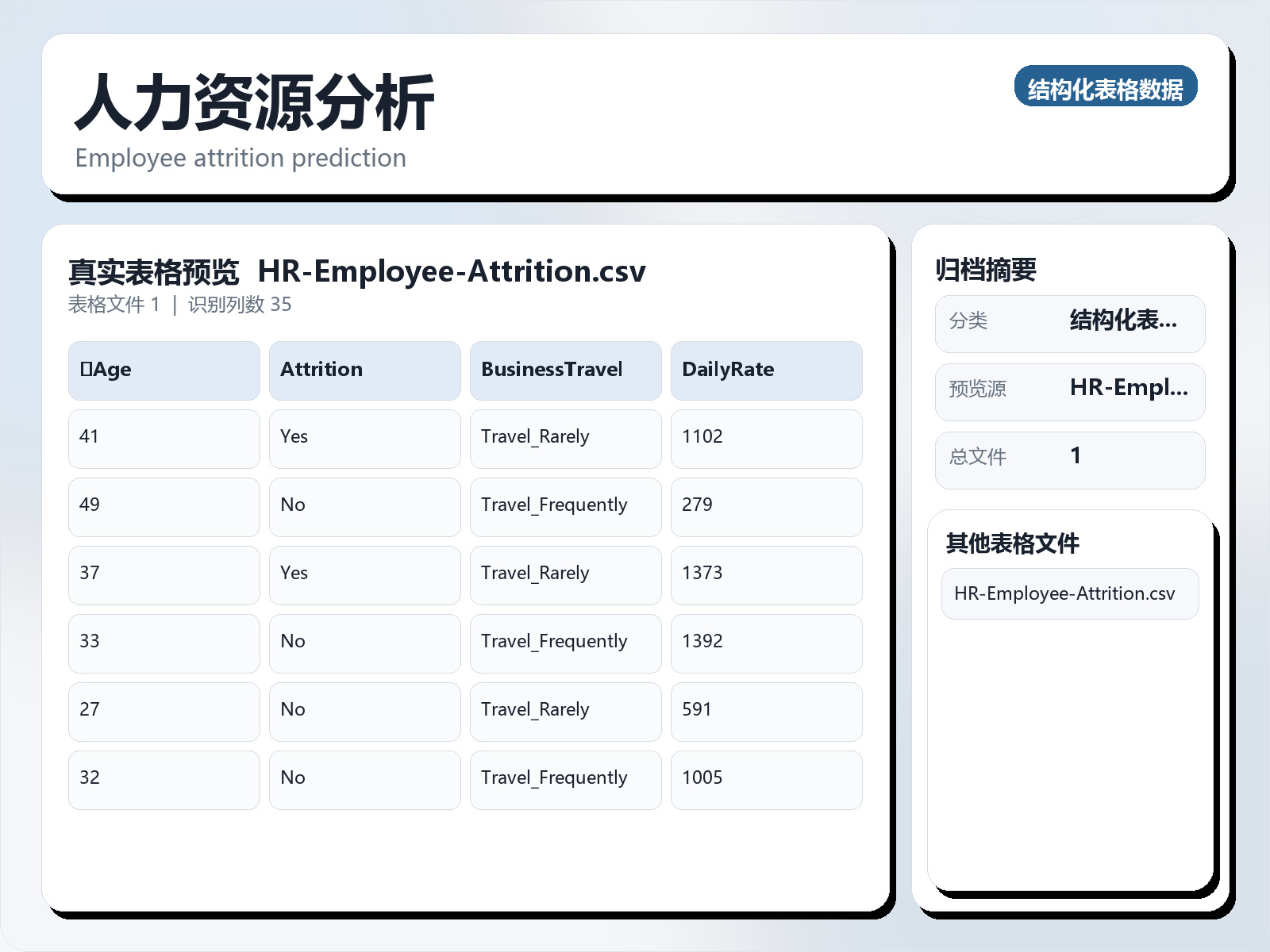The image size is (1270, 952).
Task: Click the DailyRate value 279
Action: click(766, 506)
